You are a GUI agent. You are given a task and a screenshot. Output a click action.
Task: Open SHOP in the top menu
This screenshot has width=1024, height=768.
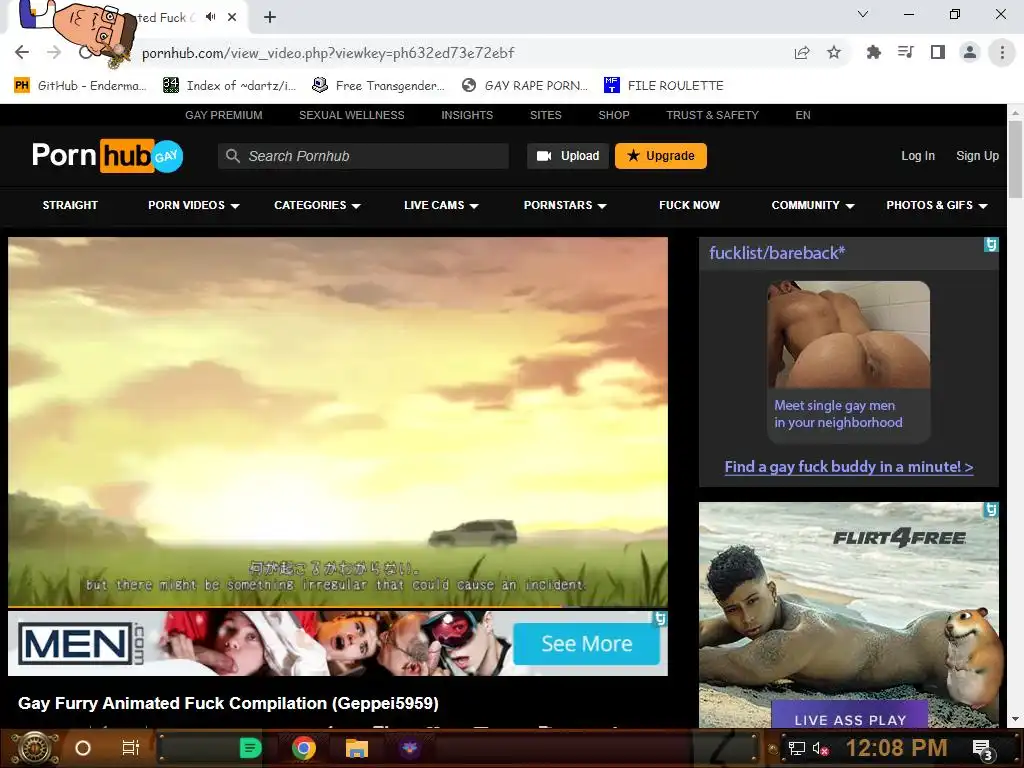click(x=614, y=115)
